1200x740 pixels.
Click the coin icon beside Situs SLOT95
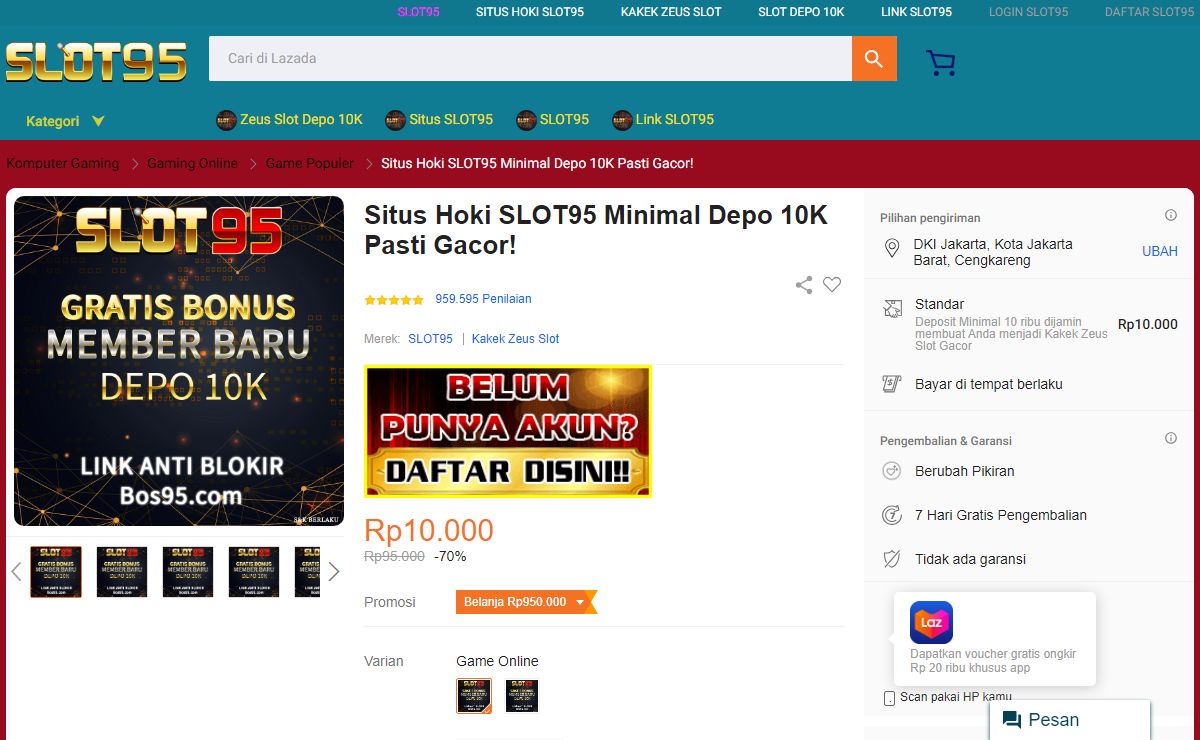[396, 120]
